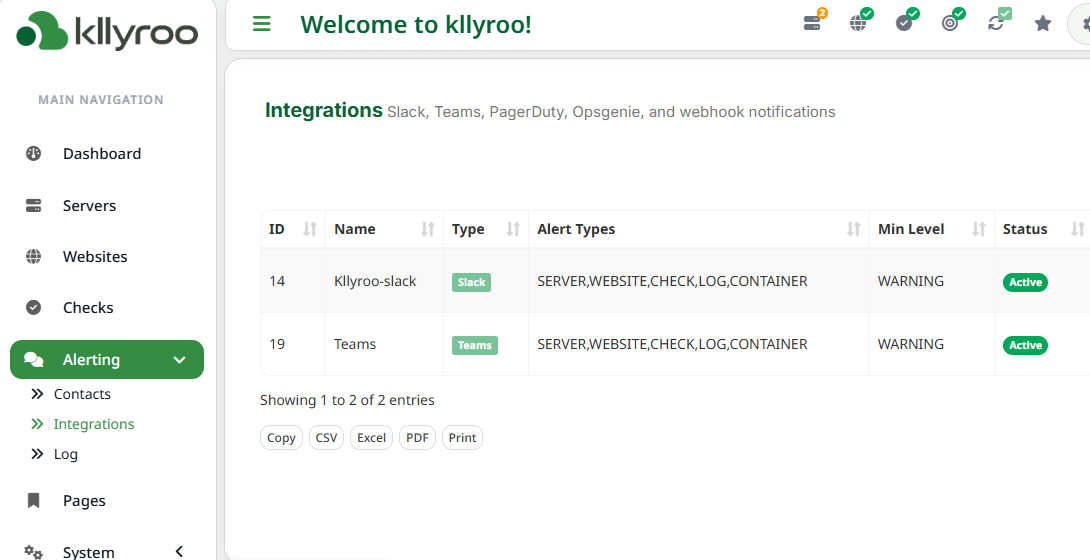Click the System gears icon
The height and width of the screenshot is (560, 1090).
point(33,552)
